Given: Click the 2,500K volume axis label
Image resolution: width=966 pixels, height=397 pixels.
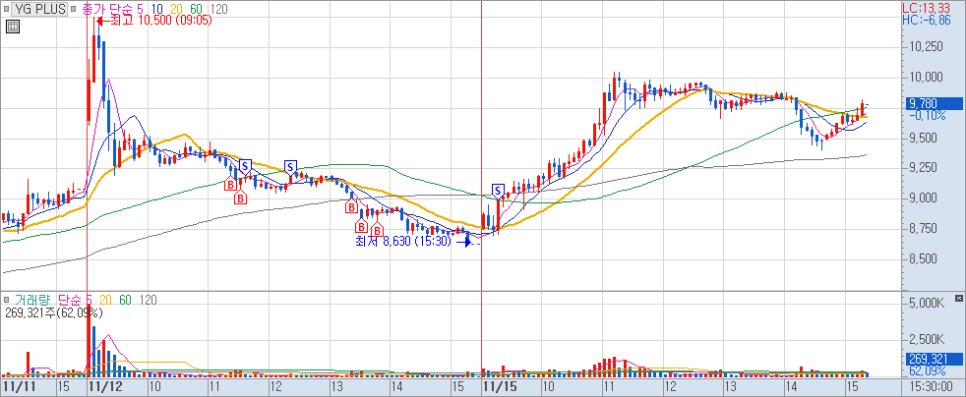Looking at the screenshot, I should 927,340.
